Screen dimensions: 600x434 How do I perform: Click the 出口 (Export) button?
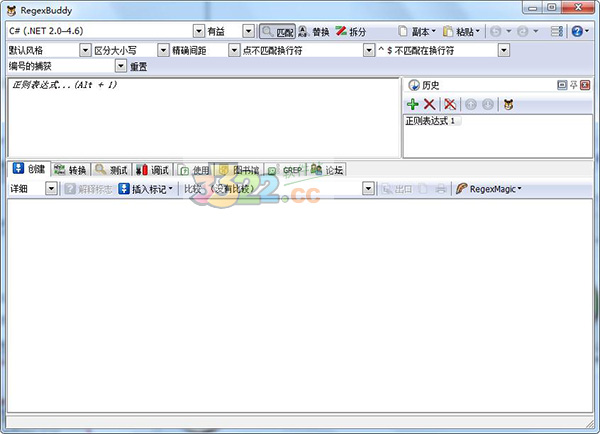[397, 189]
